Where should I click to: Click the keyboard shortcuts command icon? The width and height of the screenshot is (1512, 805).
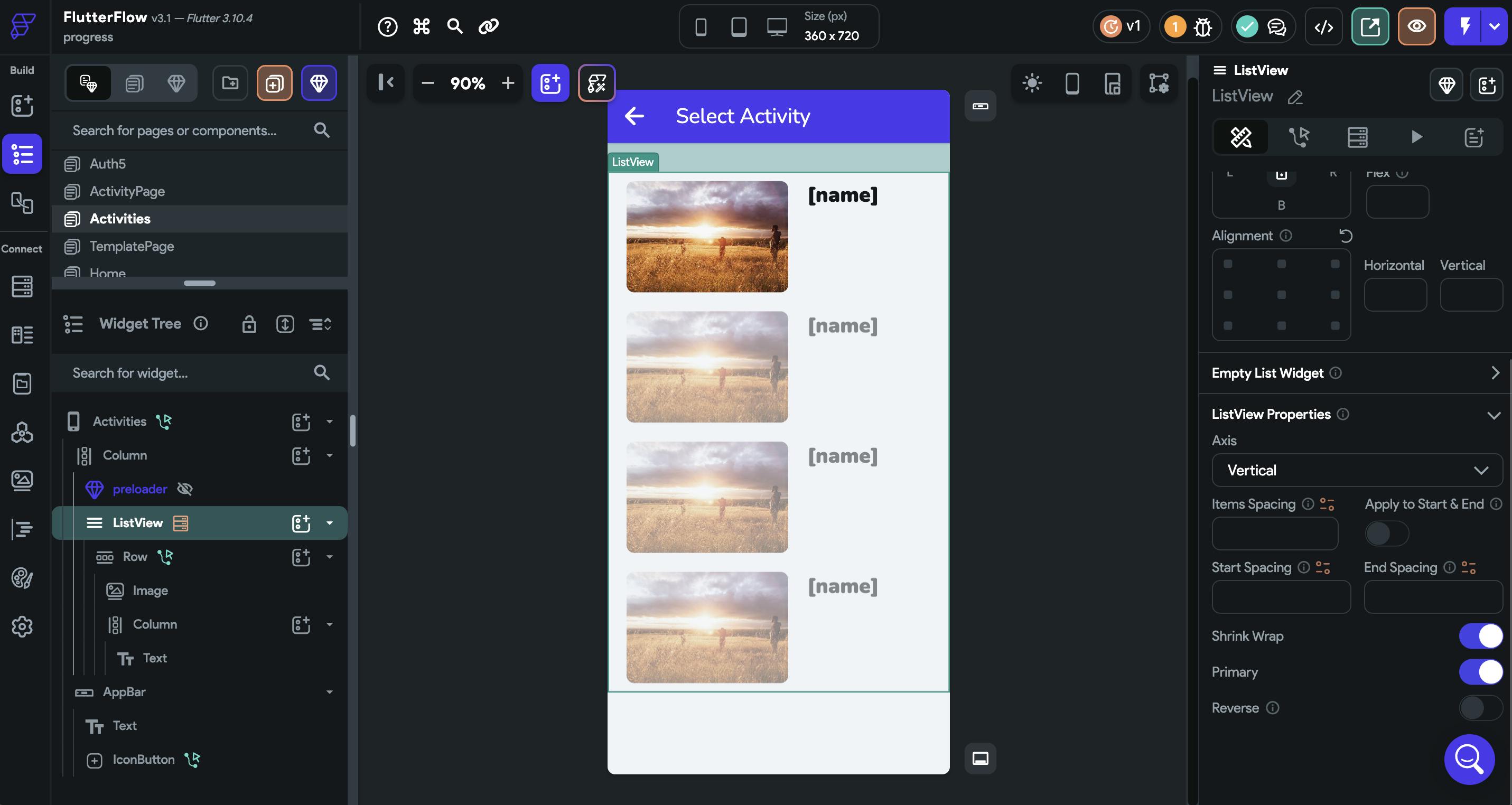421,26
